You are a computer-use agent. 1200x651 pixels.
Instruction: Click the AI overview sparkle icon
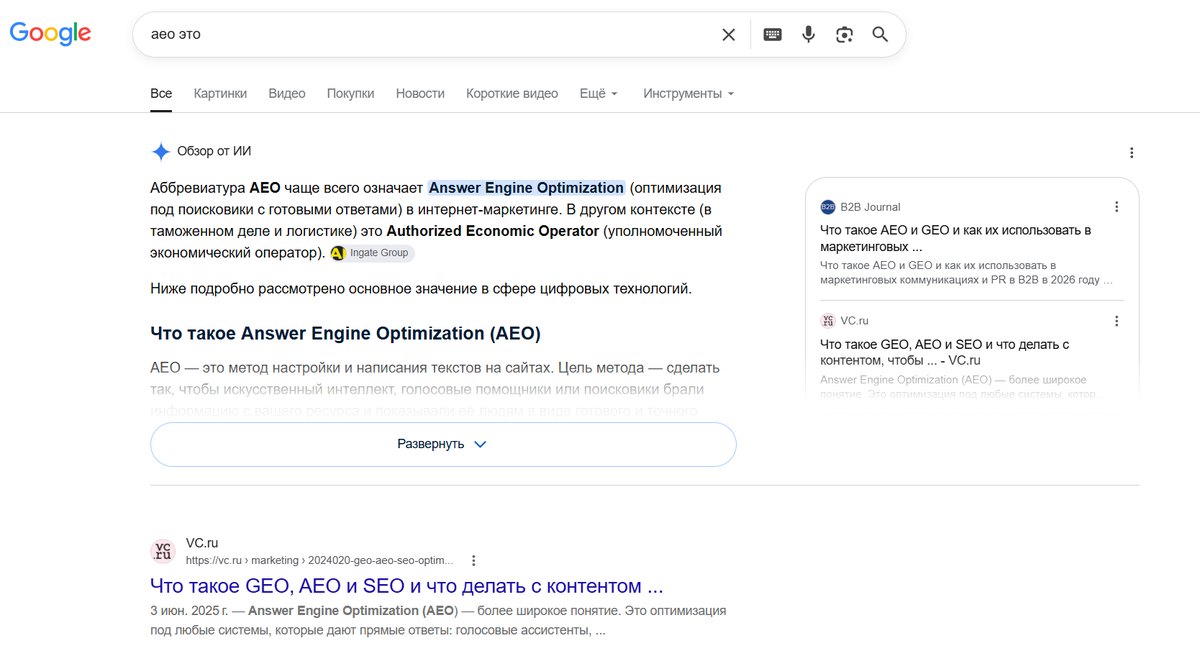pyautogui.click(x=160, y=151)
